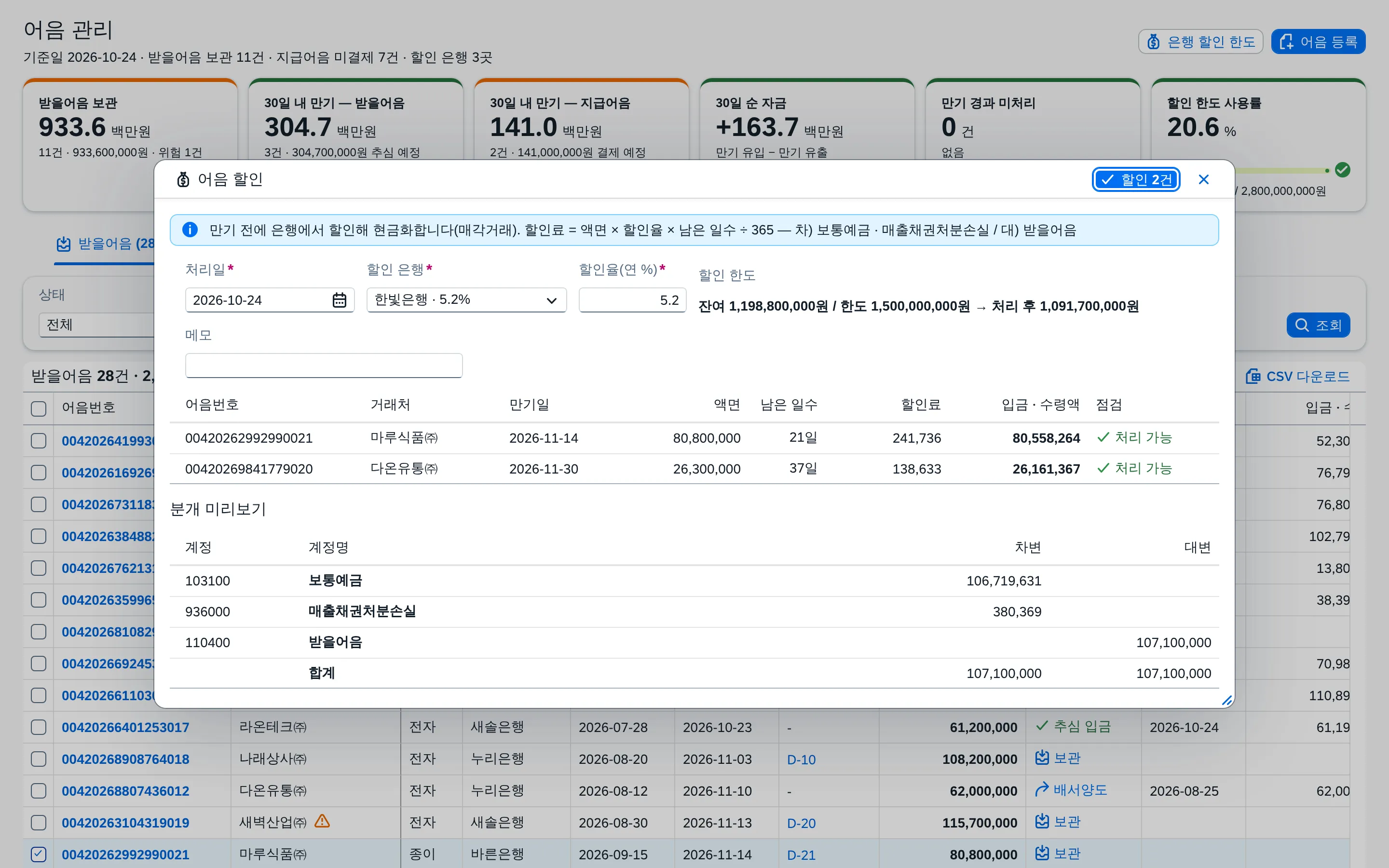Viewport: 1389px width, 868px height.
Task: Click the 처리 가능 status for 마루식품㈜ in dialog
Action: point(1134,438)
